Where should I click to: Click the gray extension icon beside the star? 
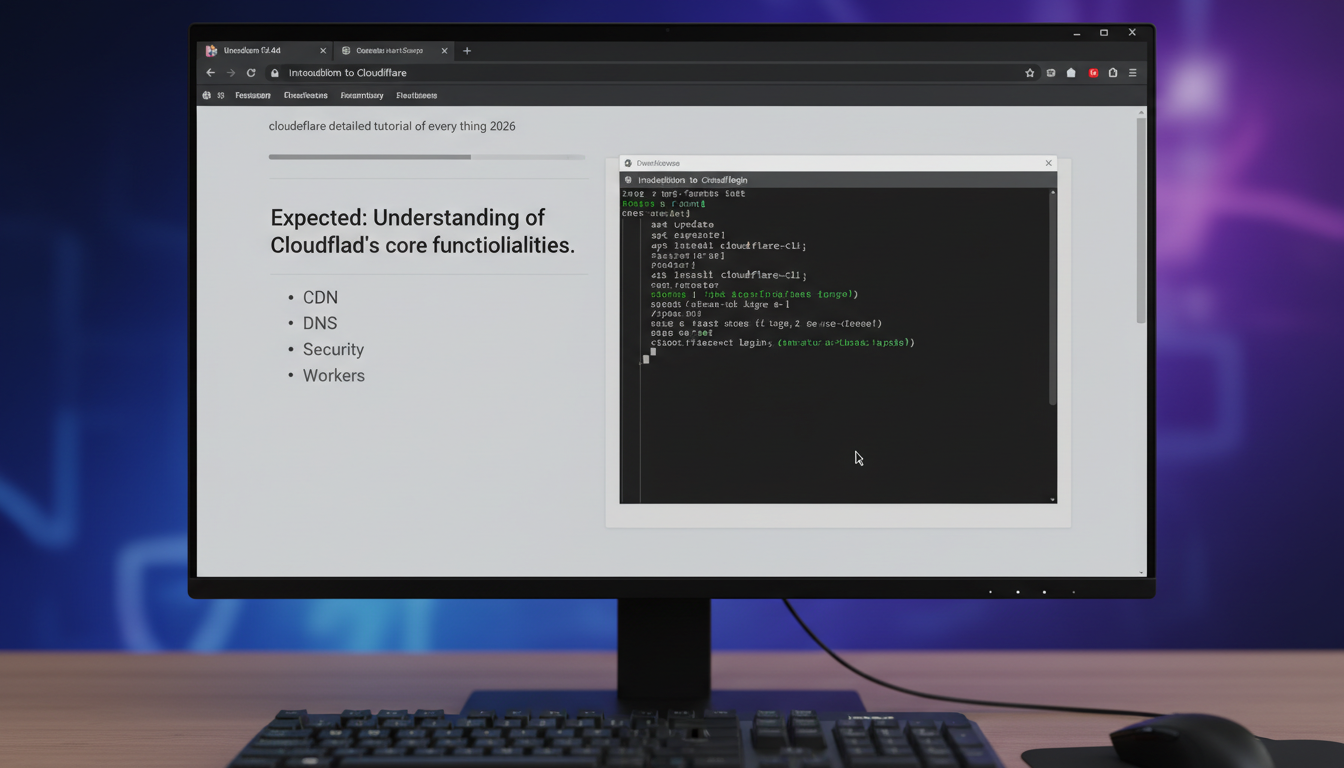coord(1051,73)
